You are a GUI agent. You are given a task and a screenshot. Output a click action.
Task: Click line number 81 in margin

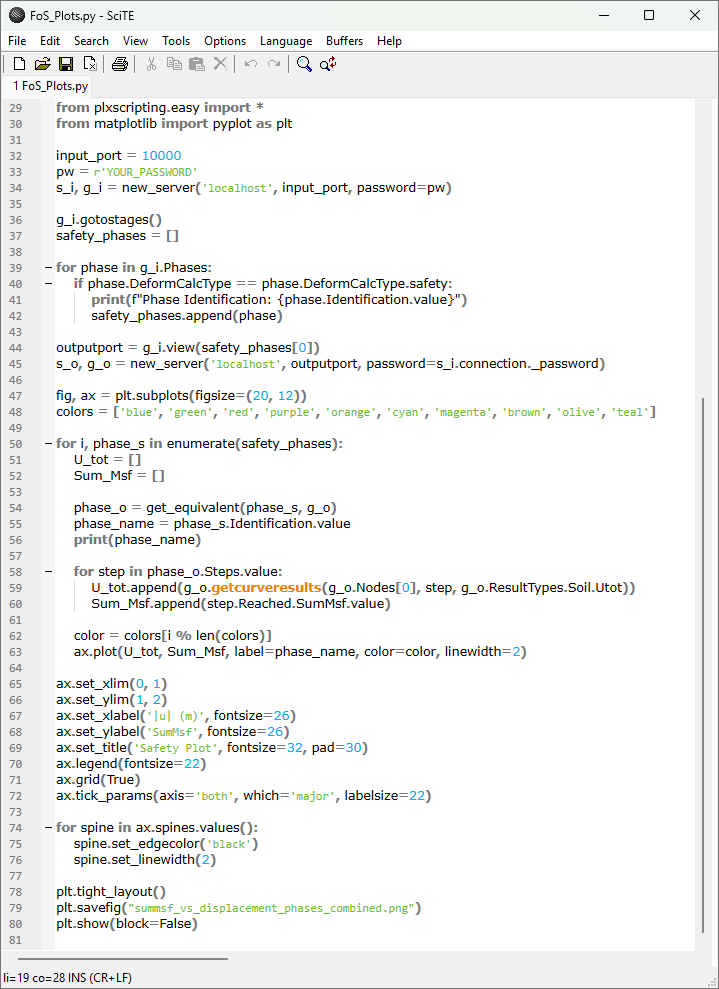point(16,940)
